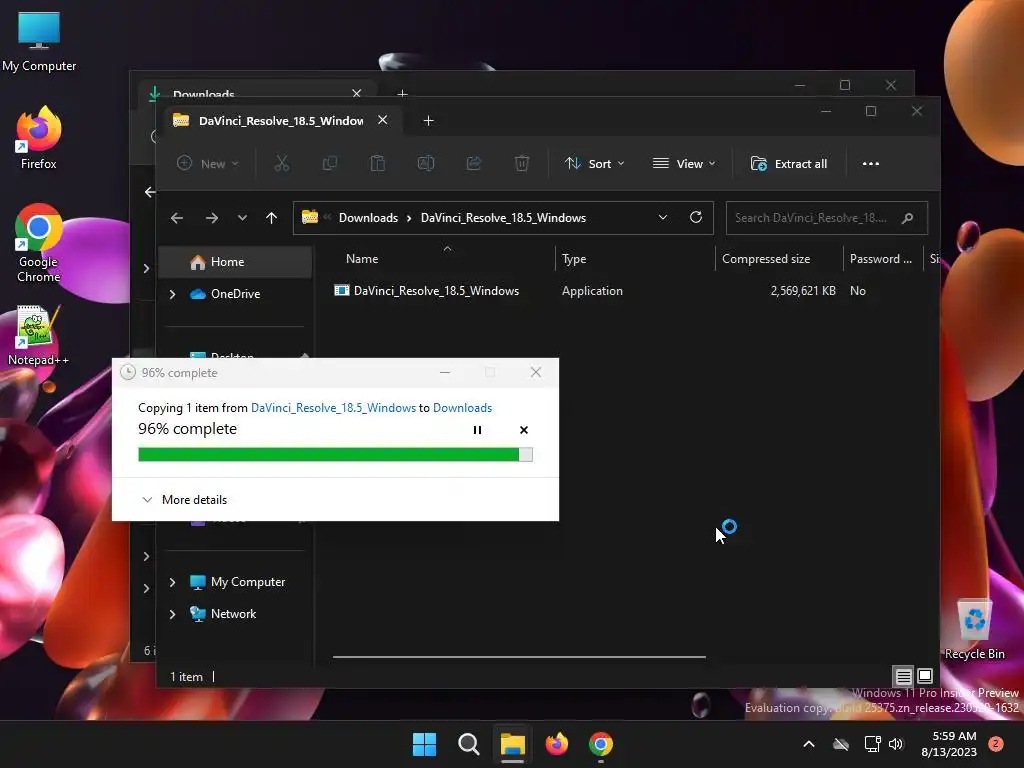Open the Recycle Bin on desktop

coord(974,630)
